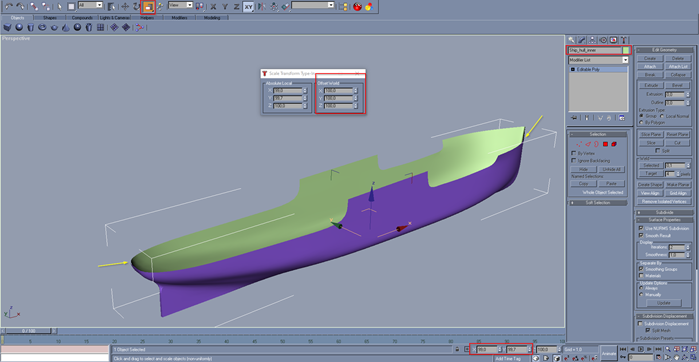
Task: Collapse the Selection rollout header
Action: (597, 134)
